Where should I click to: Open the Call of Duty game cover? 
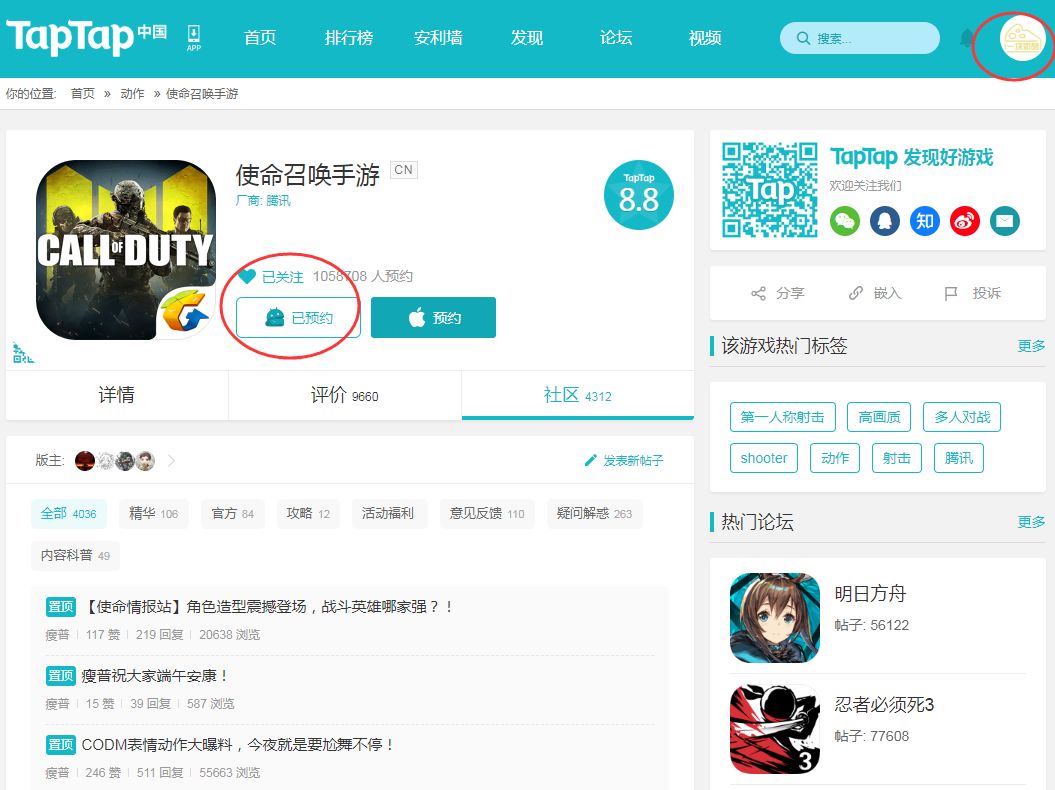pos(126,250)
